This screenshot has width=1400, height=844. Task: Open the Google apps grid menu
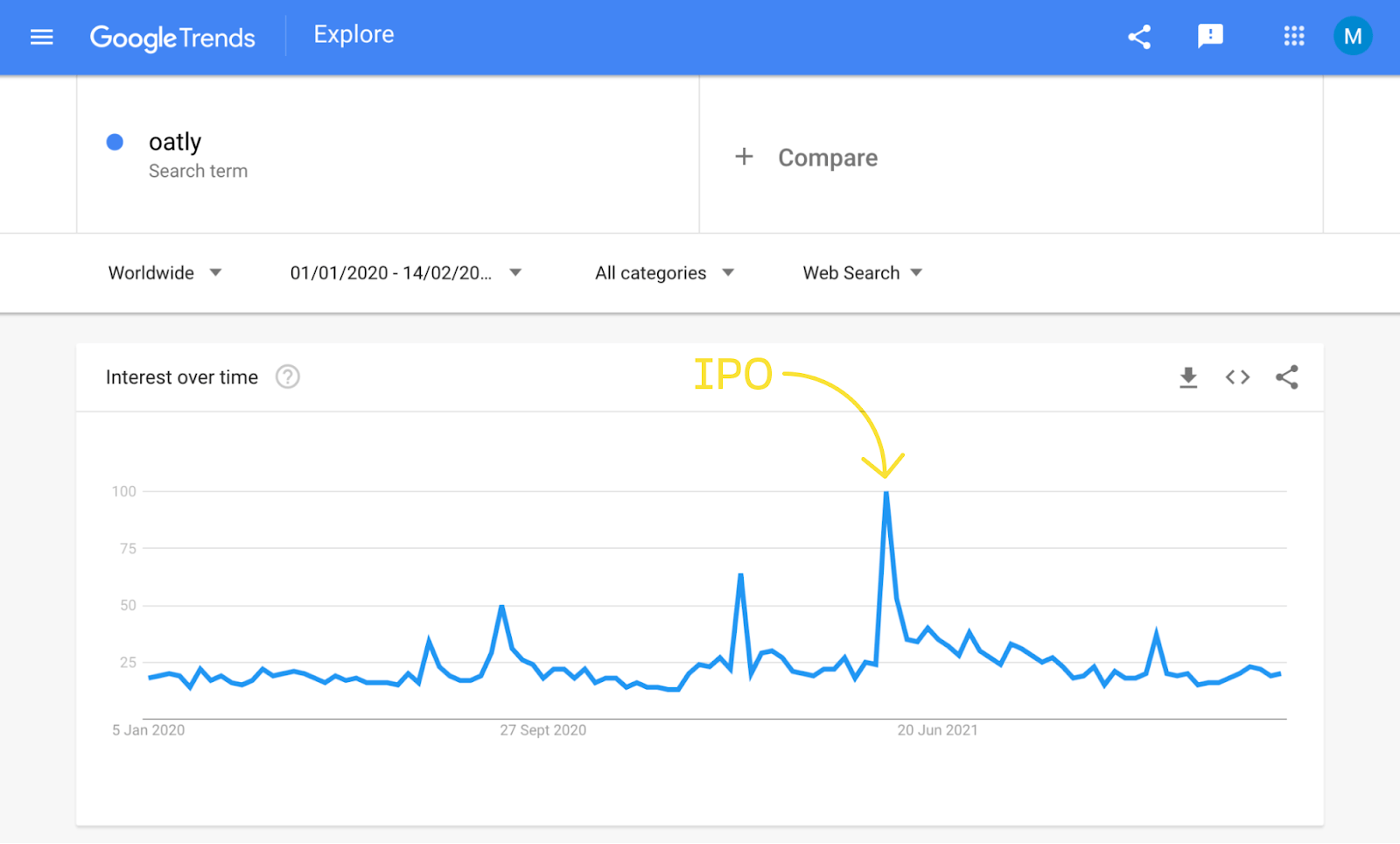point(1293,36)
